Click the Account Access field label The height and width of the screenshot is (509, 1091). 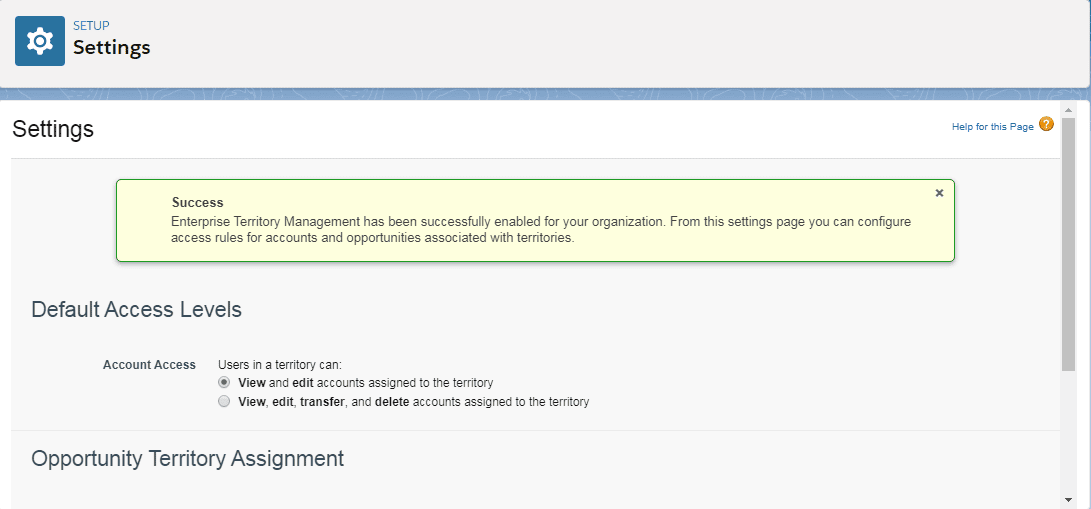click(x=149, y=365)
